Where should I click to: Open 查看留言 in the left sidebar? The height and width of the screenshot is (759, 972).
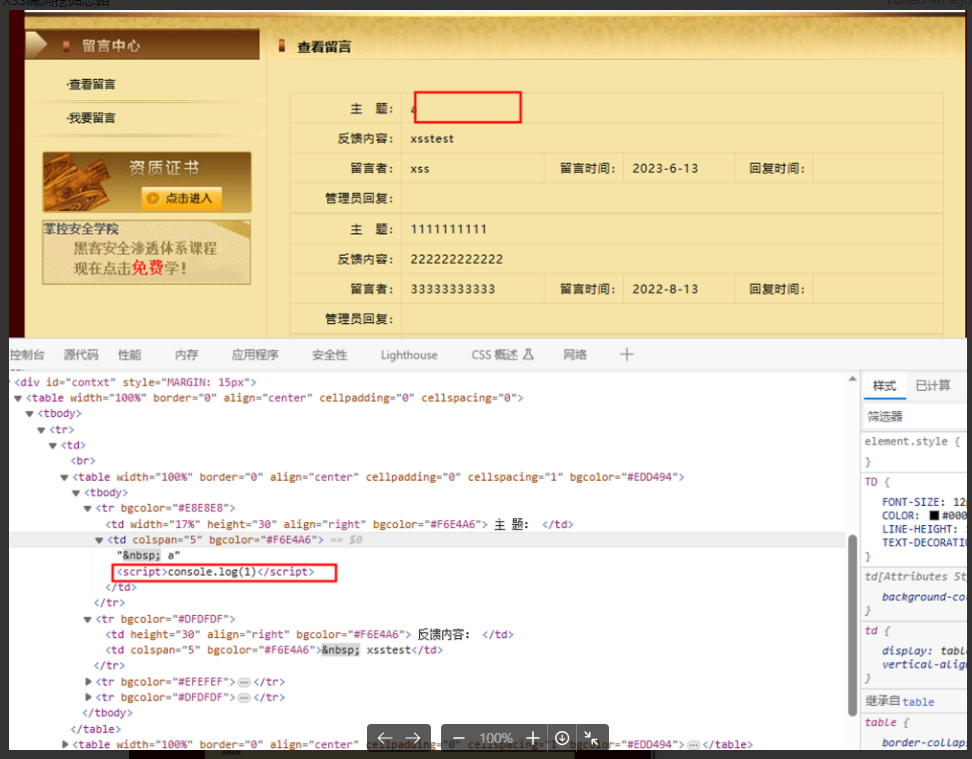(x=91, y=84)
